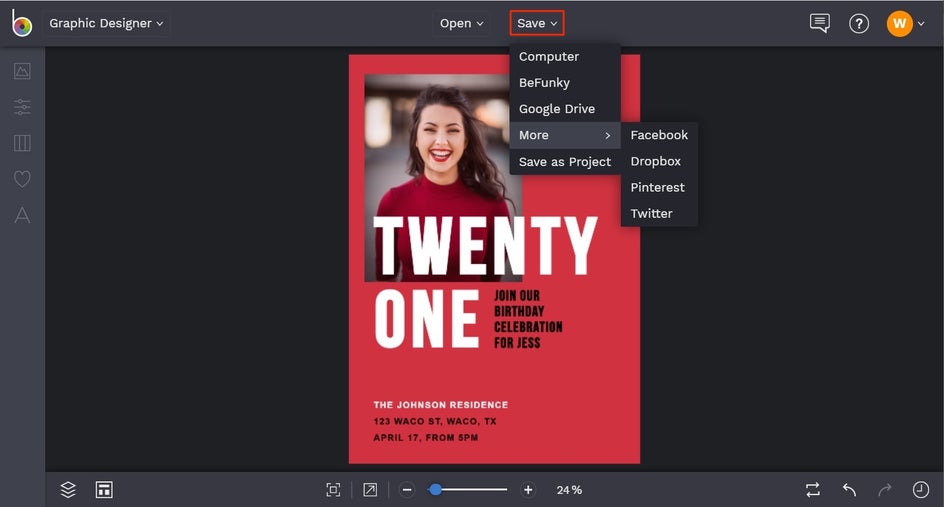The image size is (944, 507).
Task: Click the fit-to-screen icon
Action: [x=333, y=490]
